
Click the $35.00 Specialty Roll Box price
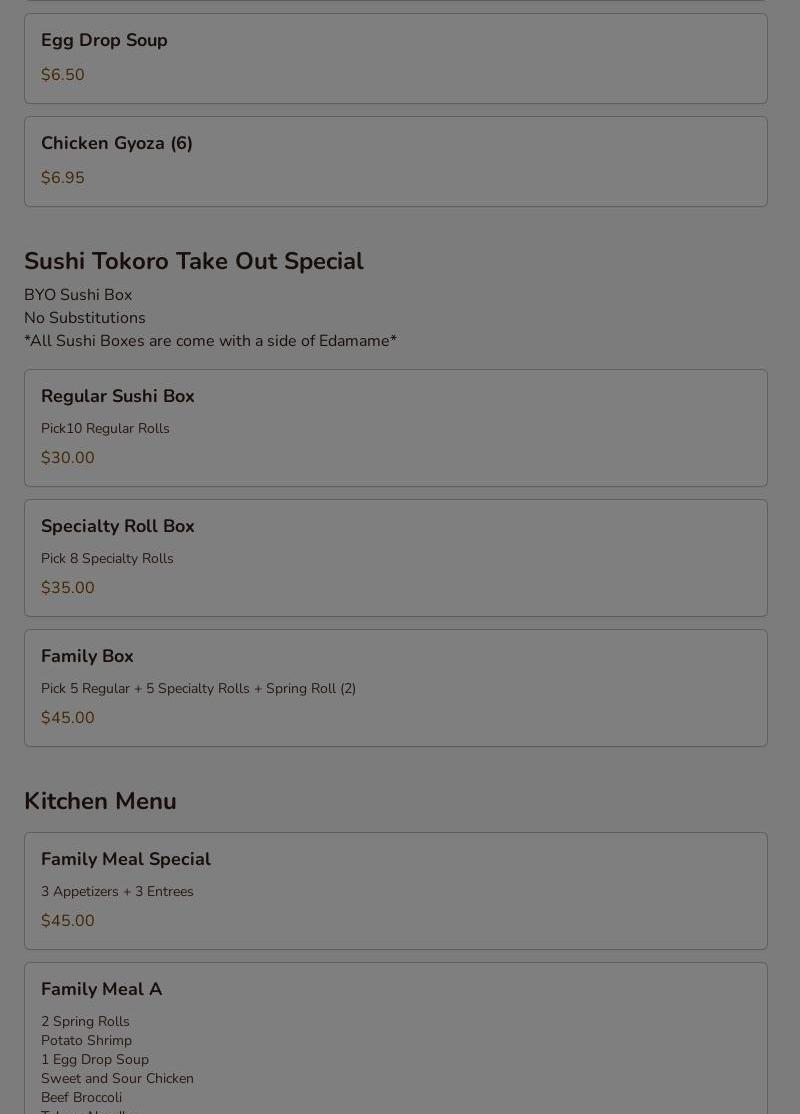[67, 588]
